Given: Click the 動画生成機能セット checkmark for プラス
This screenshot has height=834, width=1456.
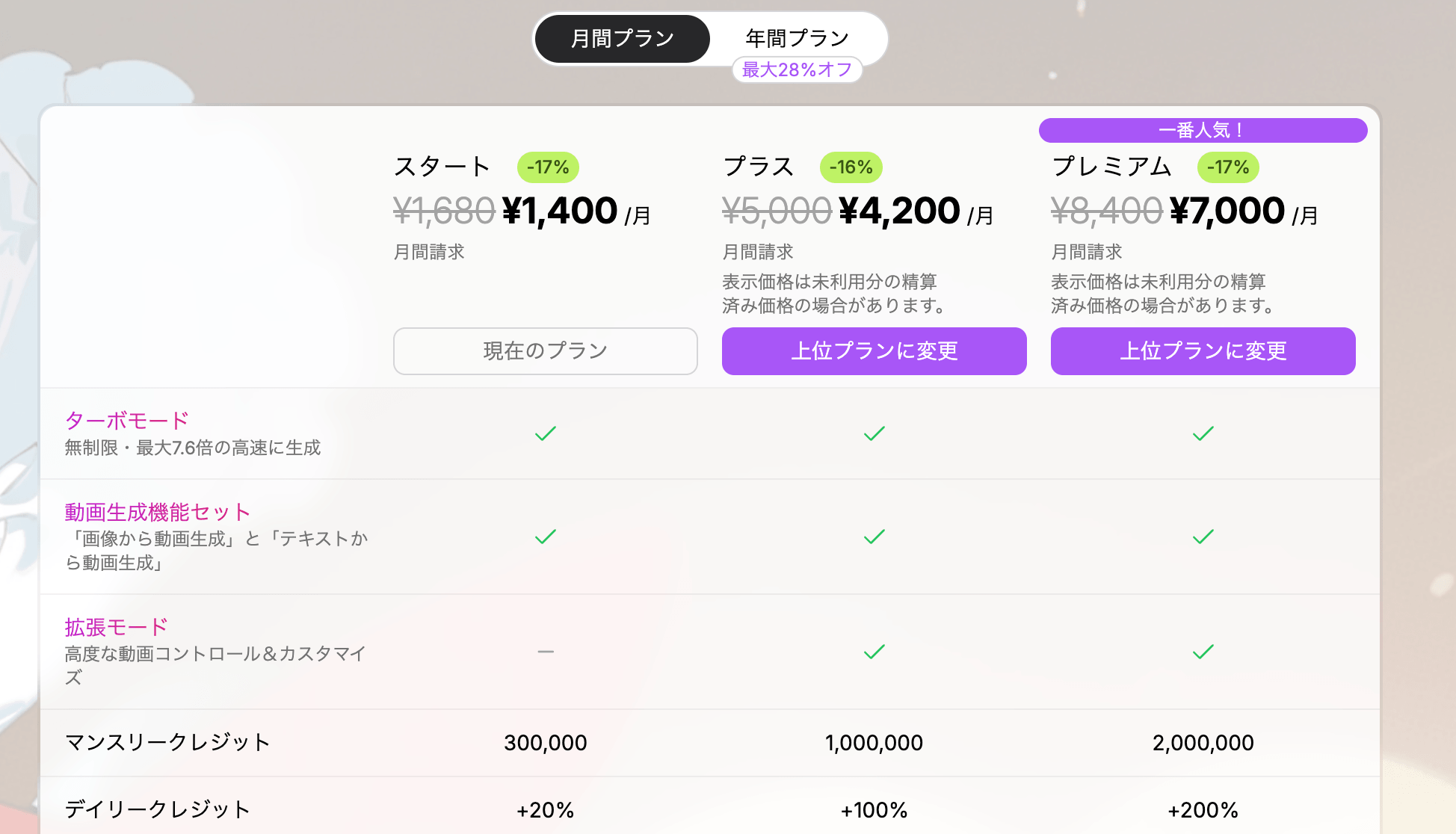Looking at the screenshot, I should coord(874,537).
